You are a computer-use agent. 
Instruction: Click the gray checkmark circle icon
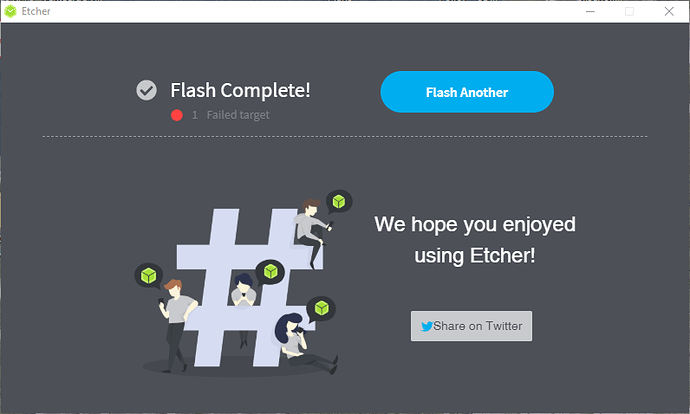(146, 90)
